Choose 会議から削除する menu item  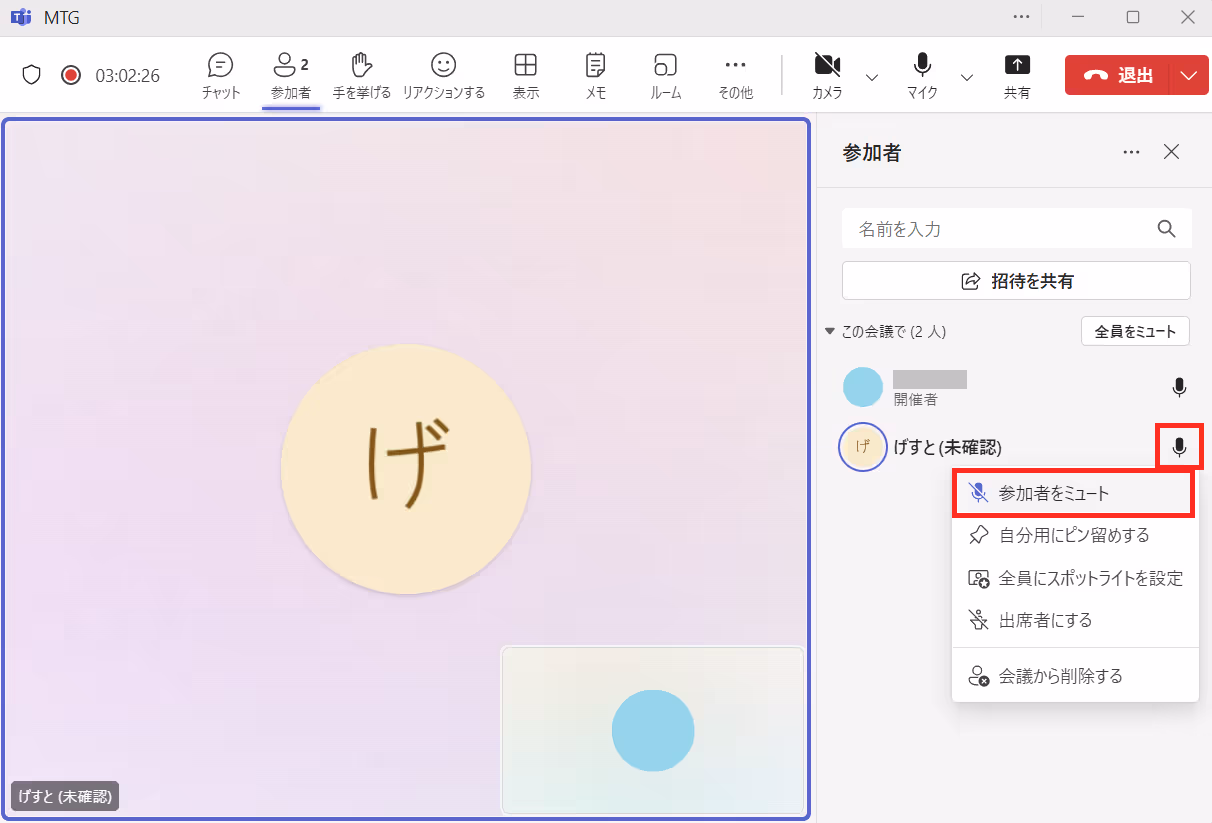click(x=1075, y=676)
